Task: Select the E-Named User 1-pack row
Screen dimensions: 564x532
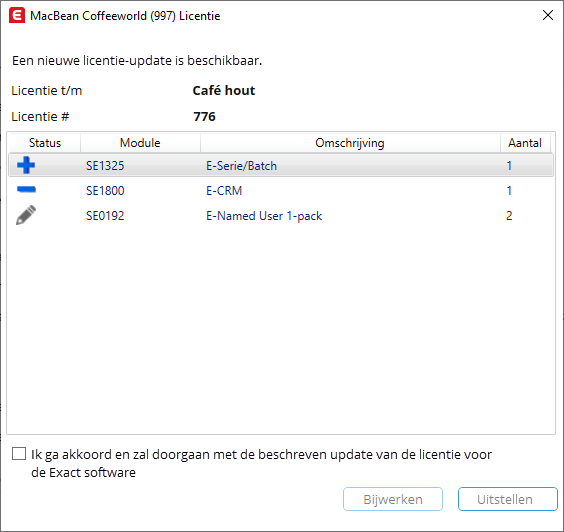Action: click(x=281, y=215)
